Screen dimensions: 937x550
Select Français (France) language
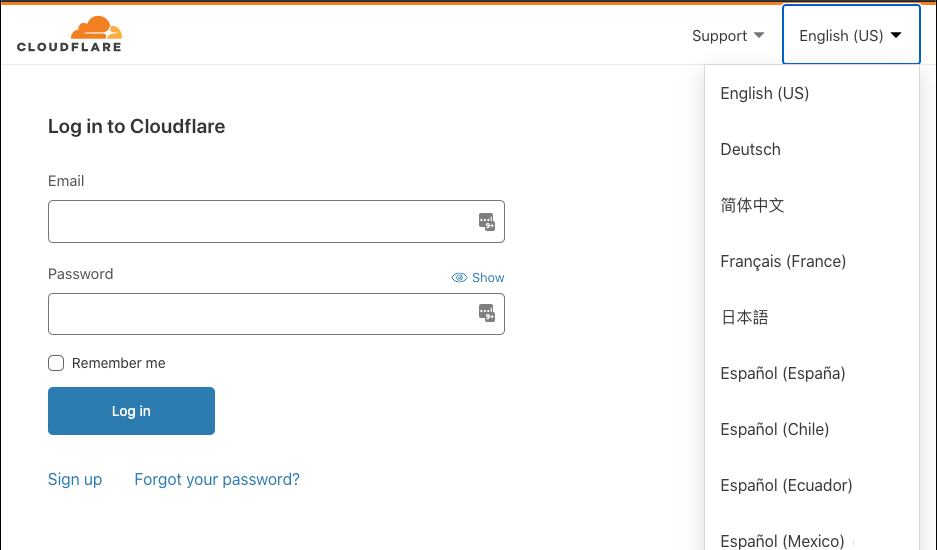(783, 262)
